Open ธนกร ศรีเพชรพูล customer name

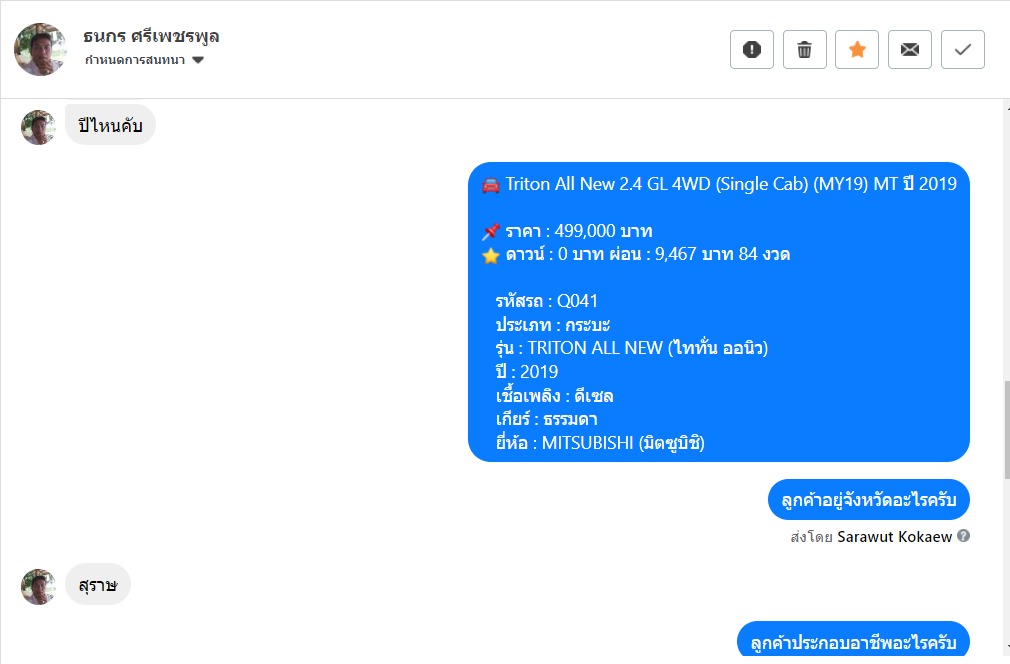152,37
